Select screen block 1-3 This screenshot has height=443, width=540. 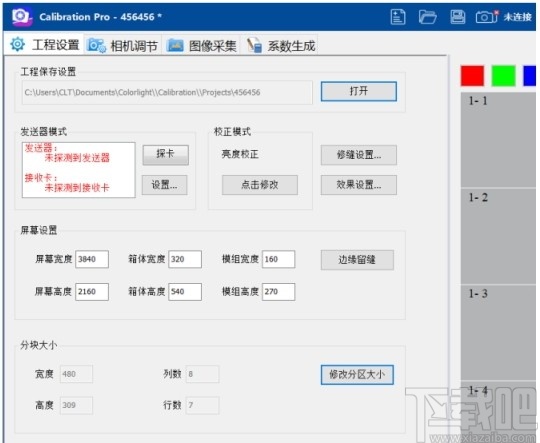pyautogui.click(x=498, y=333)
